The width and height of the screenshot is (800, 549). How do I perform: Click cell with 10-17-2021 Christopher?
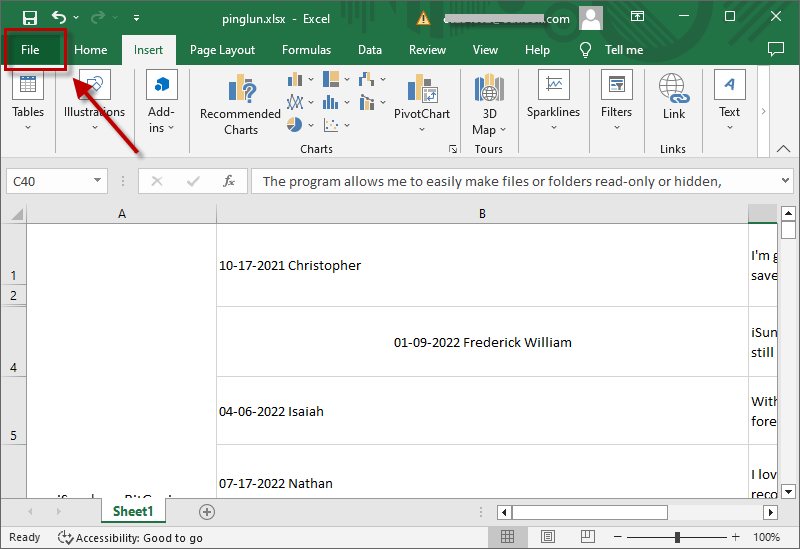tap(482, 265)
